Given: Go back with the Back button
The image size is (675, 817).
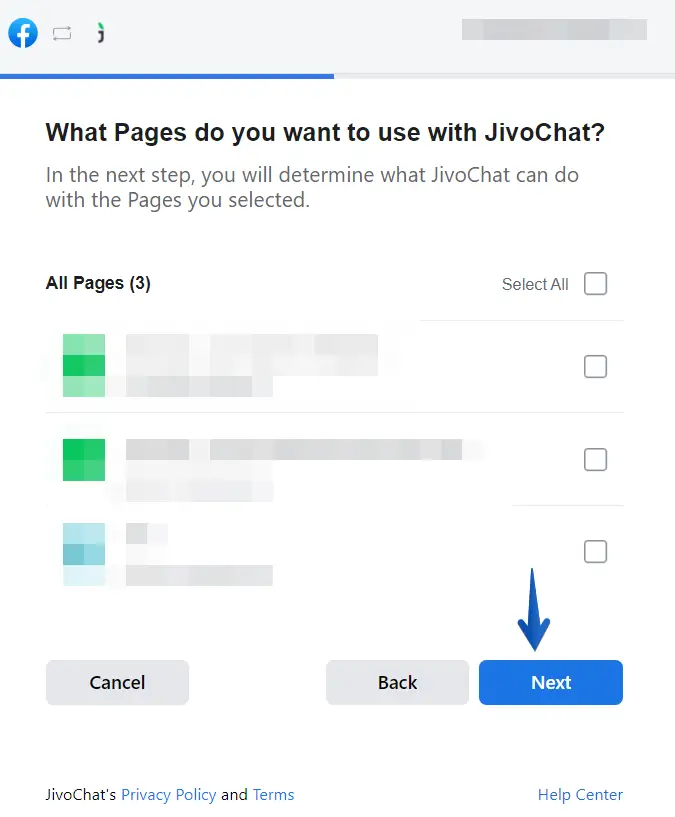Looking at the screenshot, I should (397, 683).
